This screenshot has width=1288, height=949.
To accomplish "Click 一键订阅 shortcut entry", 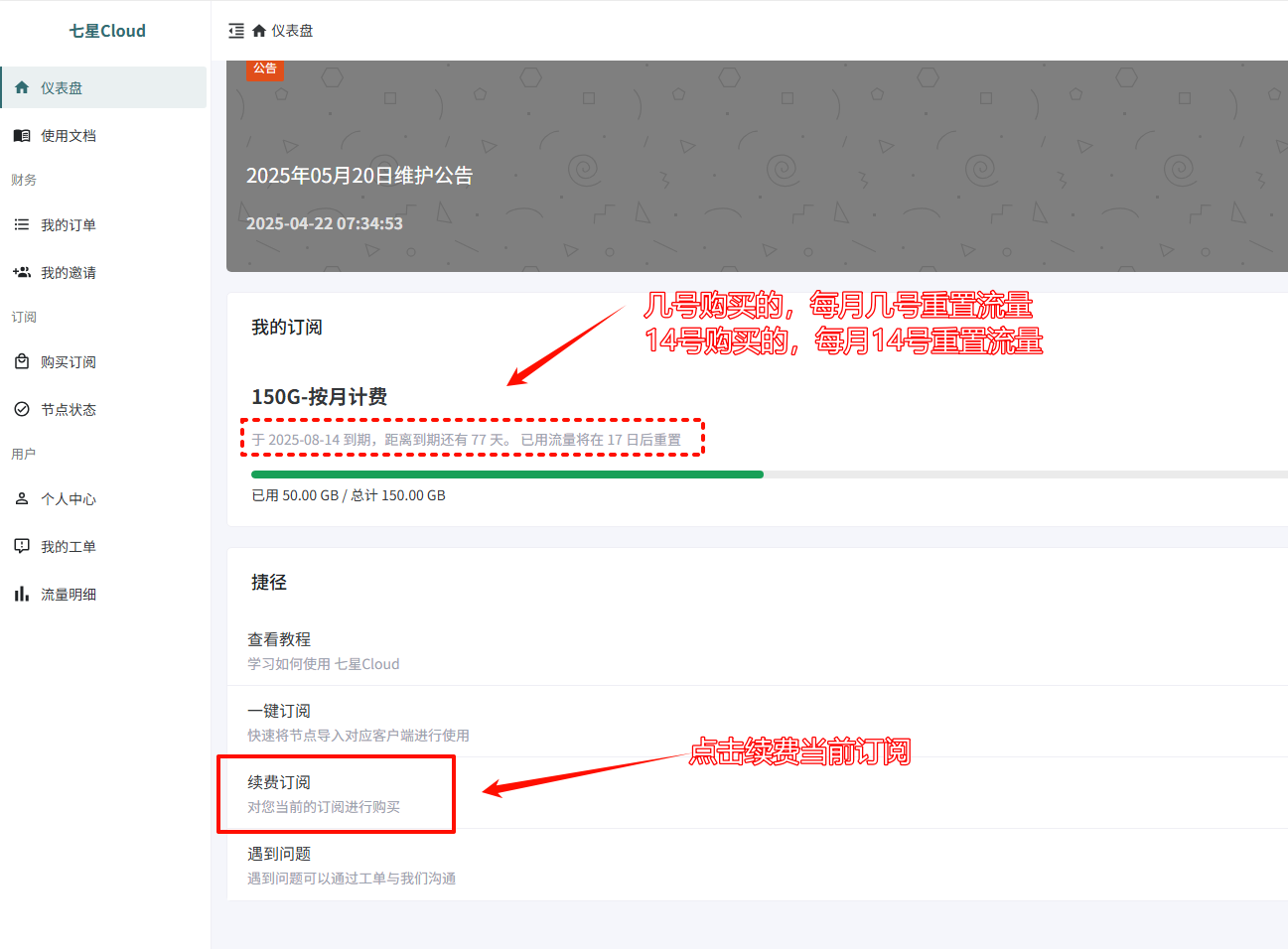I will [758, 722].
